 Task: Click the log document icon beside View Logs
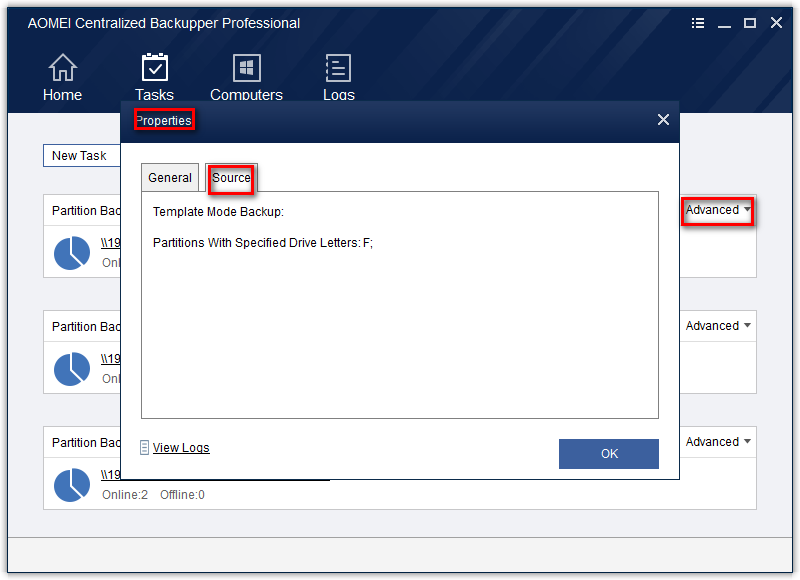click(x=144, y=447)
